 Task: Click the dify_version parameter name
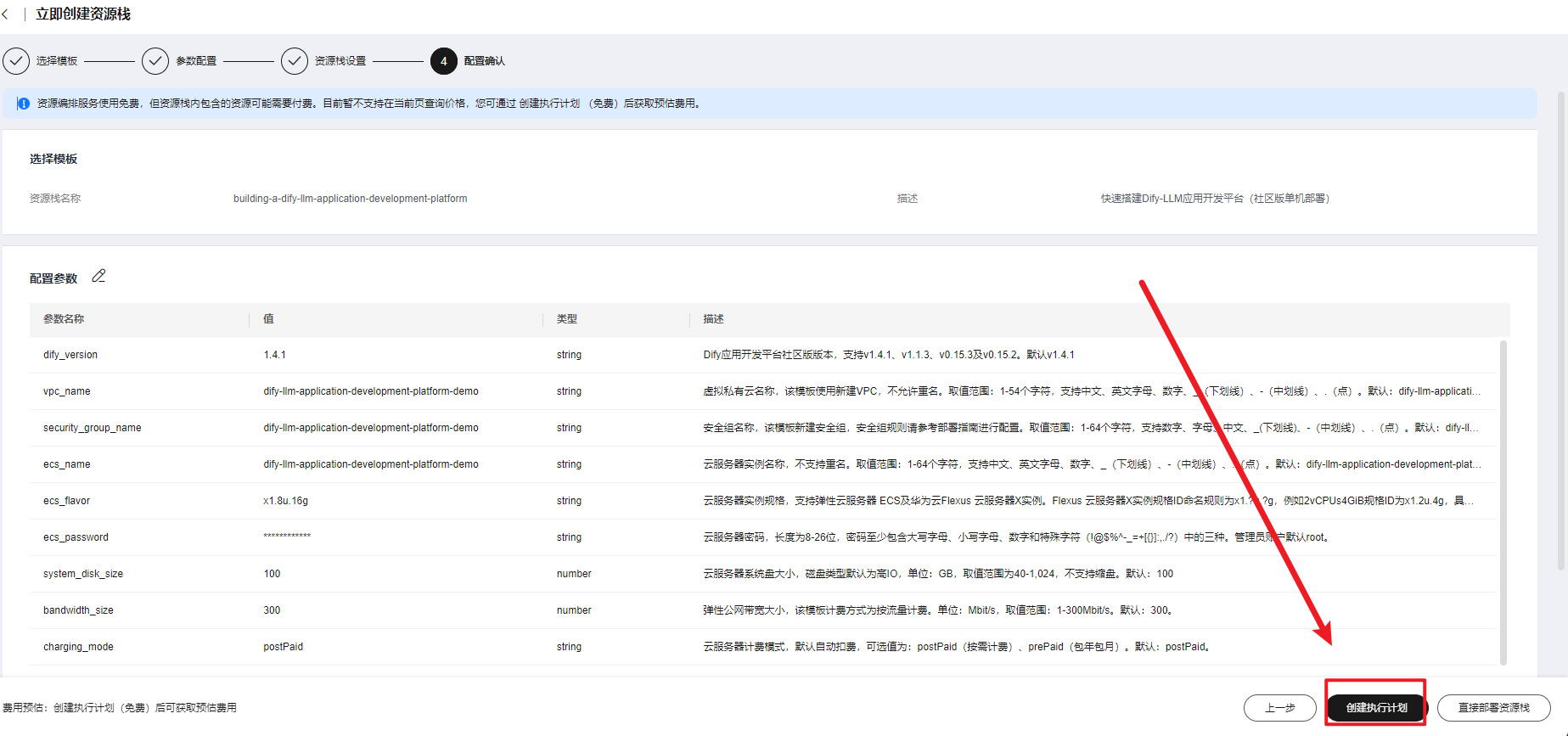point(70,355)
